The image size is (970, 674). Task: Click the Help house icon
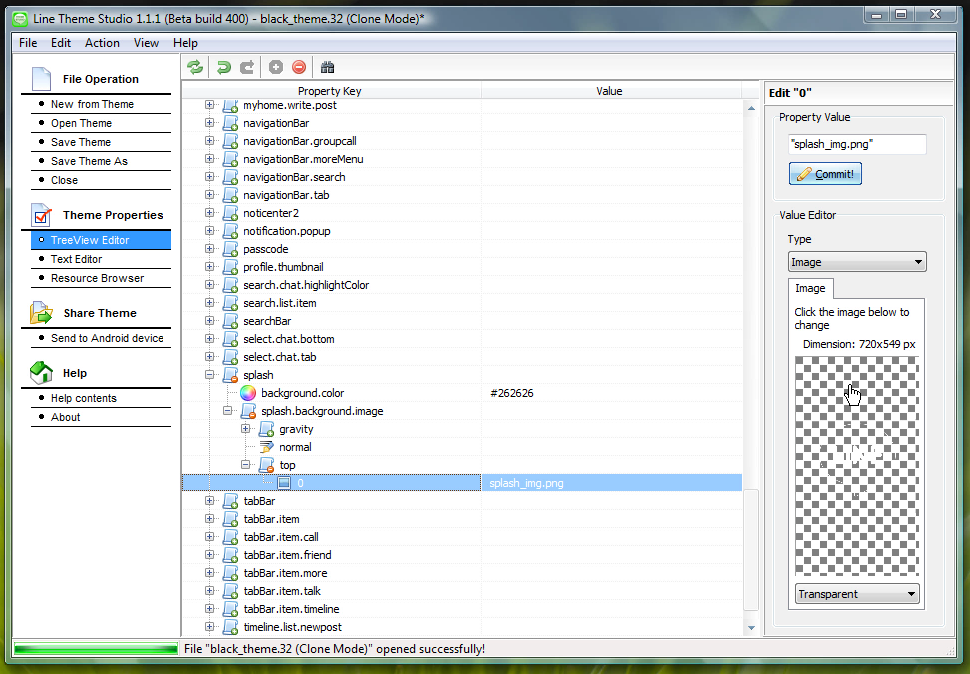tap(41, 373)
